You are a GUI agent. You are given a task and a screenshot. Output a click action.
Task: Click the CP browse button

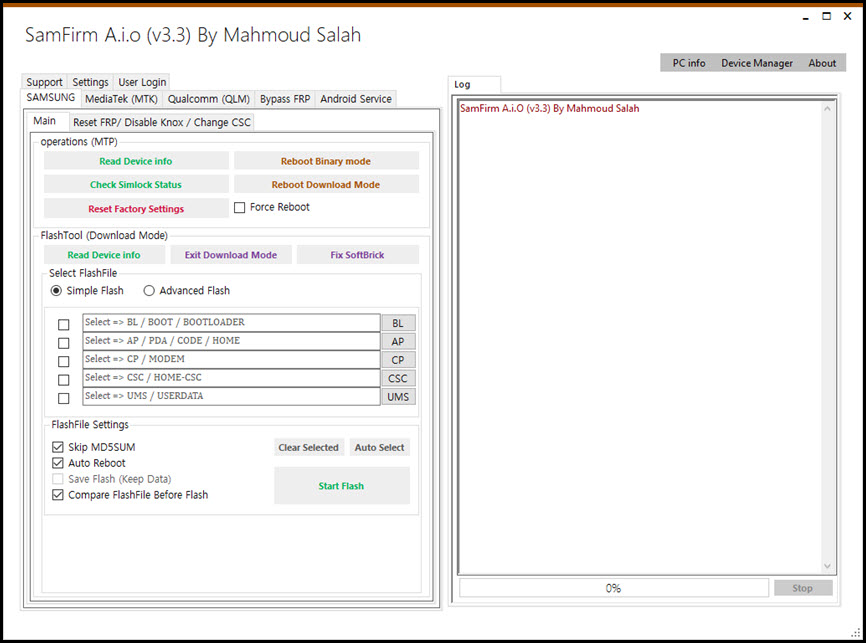[x=398, y=360]
